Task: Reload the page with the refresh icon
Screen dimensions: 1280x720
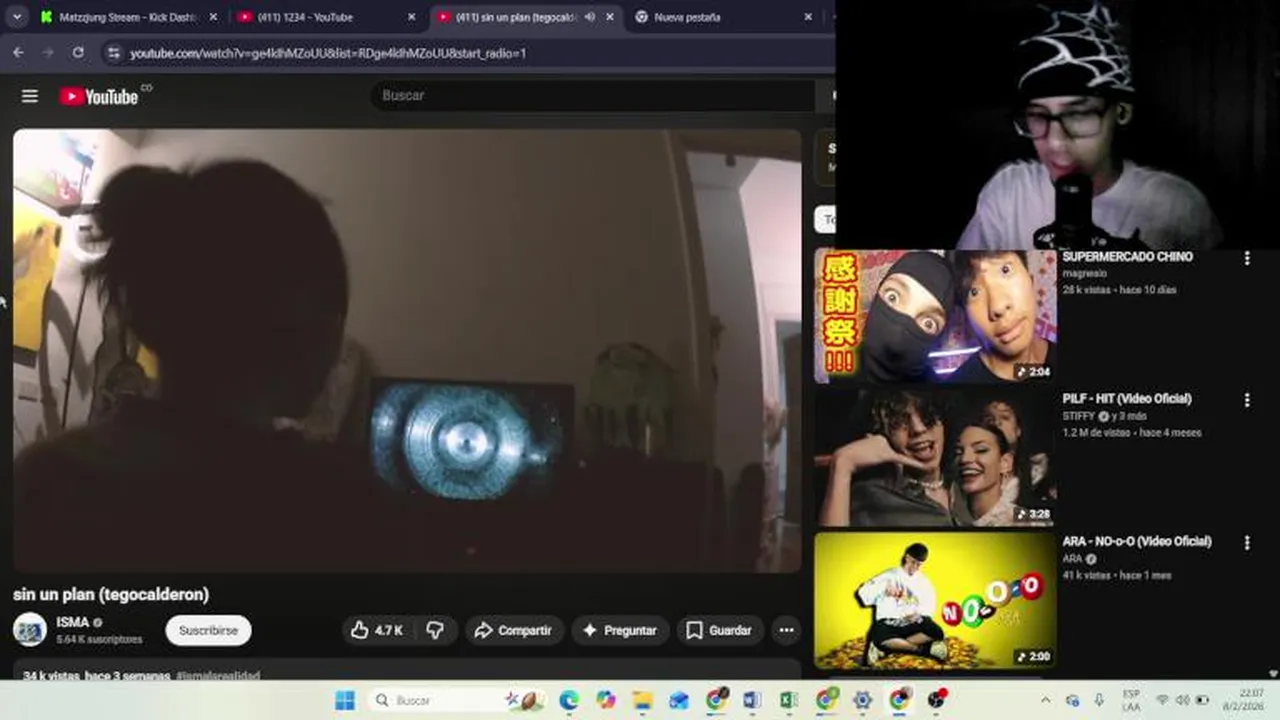Action: click(x=78, y=52)
